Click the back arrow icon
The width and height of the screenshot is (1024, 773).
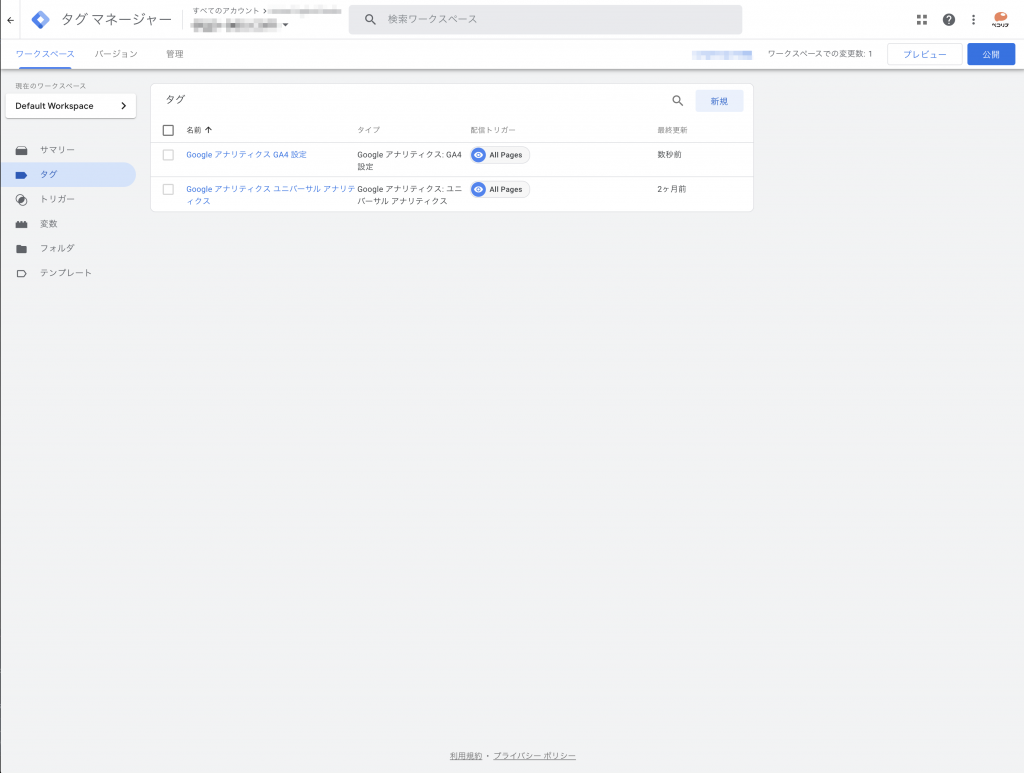point(10,20)
